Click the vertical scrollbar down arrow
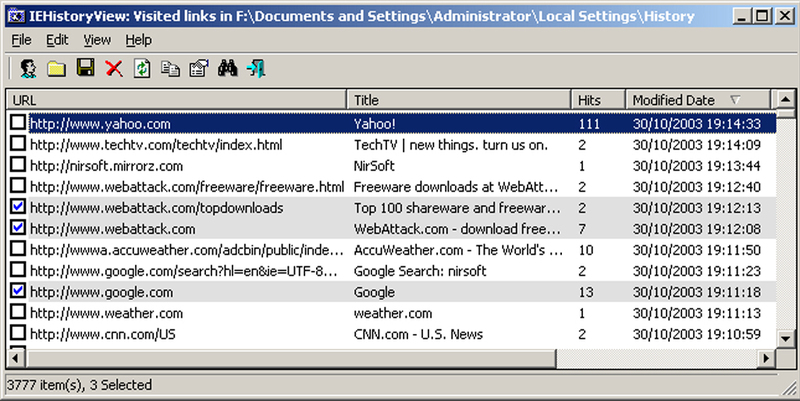The width and height of the screenshot is (800, 401). (x=786, y=338)
